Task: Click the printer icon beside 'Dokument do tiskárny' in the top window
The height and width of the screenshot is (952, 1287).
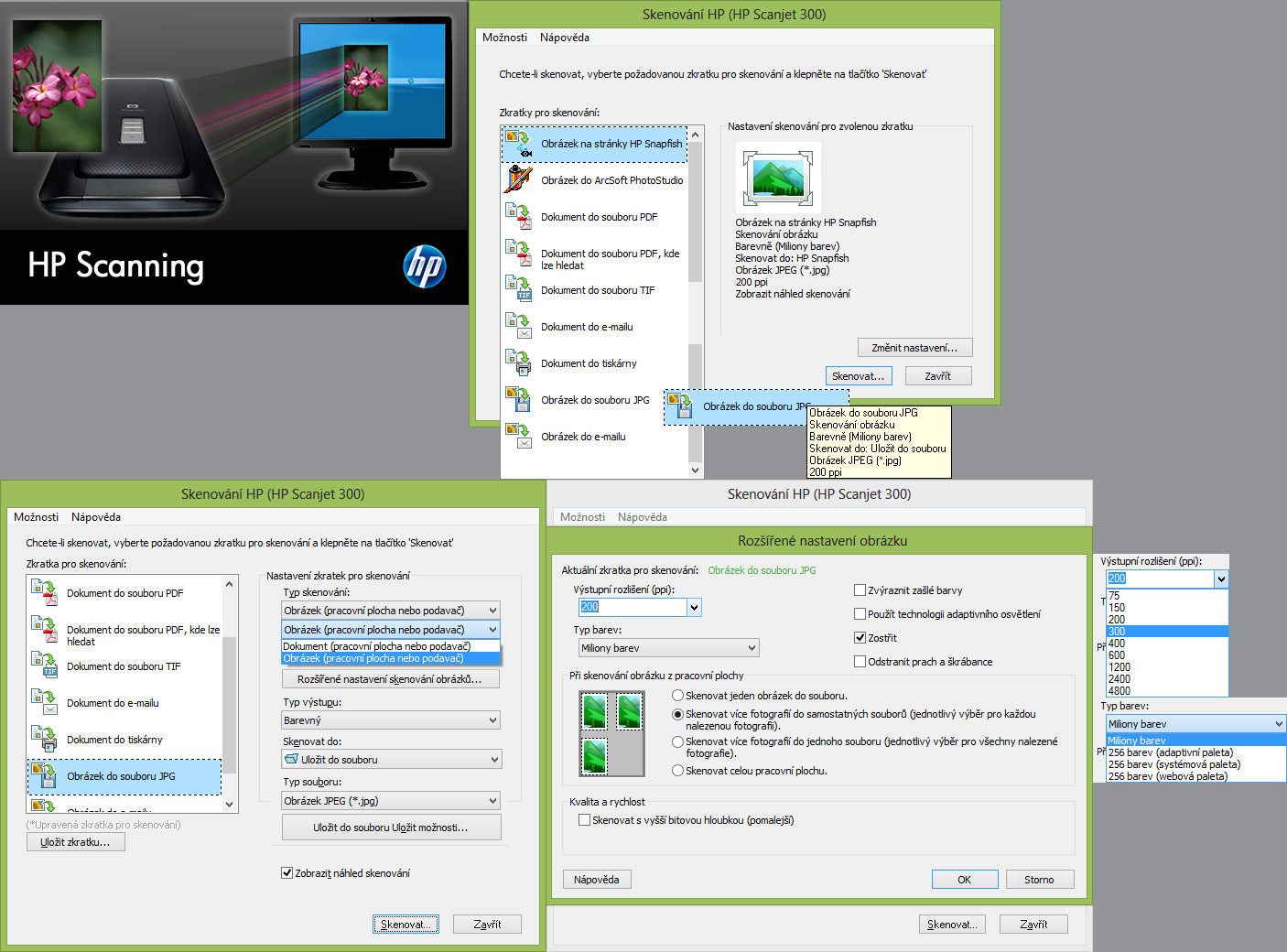Action: coord(519,362)
